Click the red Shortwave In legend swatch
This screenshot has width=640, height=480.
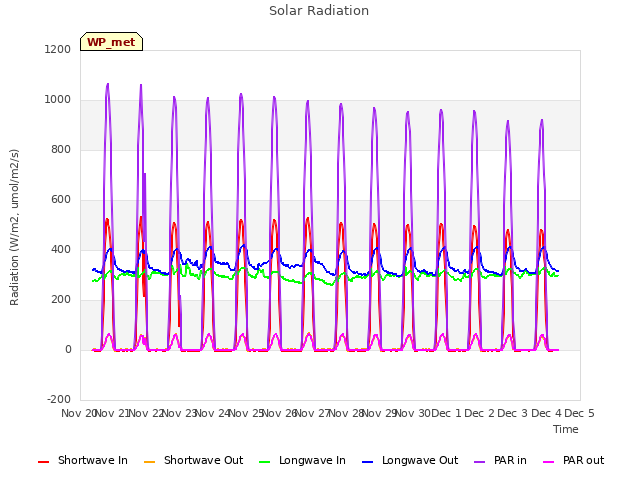pos(43,462)
